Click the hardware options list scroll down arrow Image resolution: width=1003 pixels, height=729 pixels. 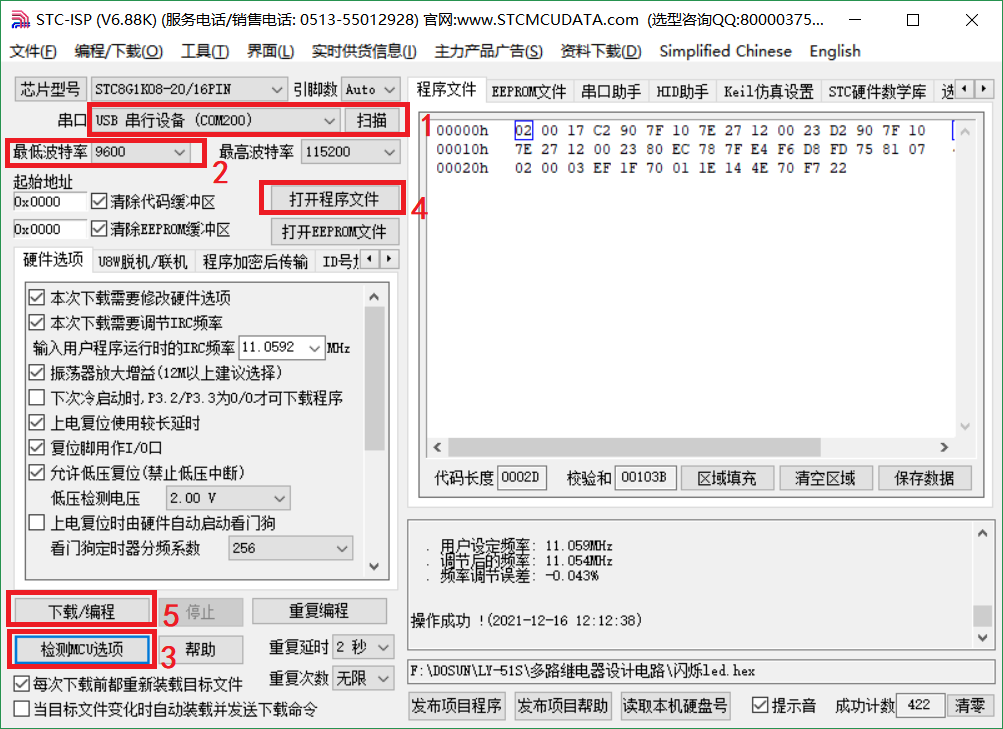[x=374, y=567]
